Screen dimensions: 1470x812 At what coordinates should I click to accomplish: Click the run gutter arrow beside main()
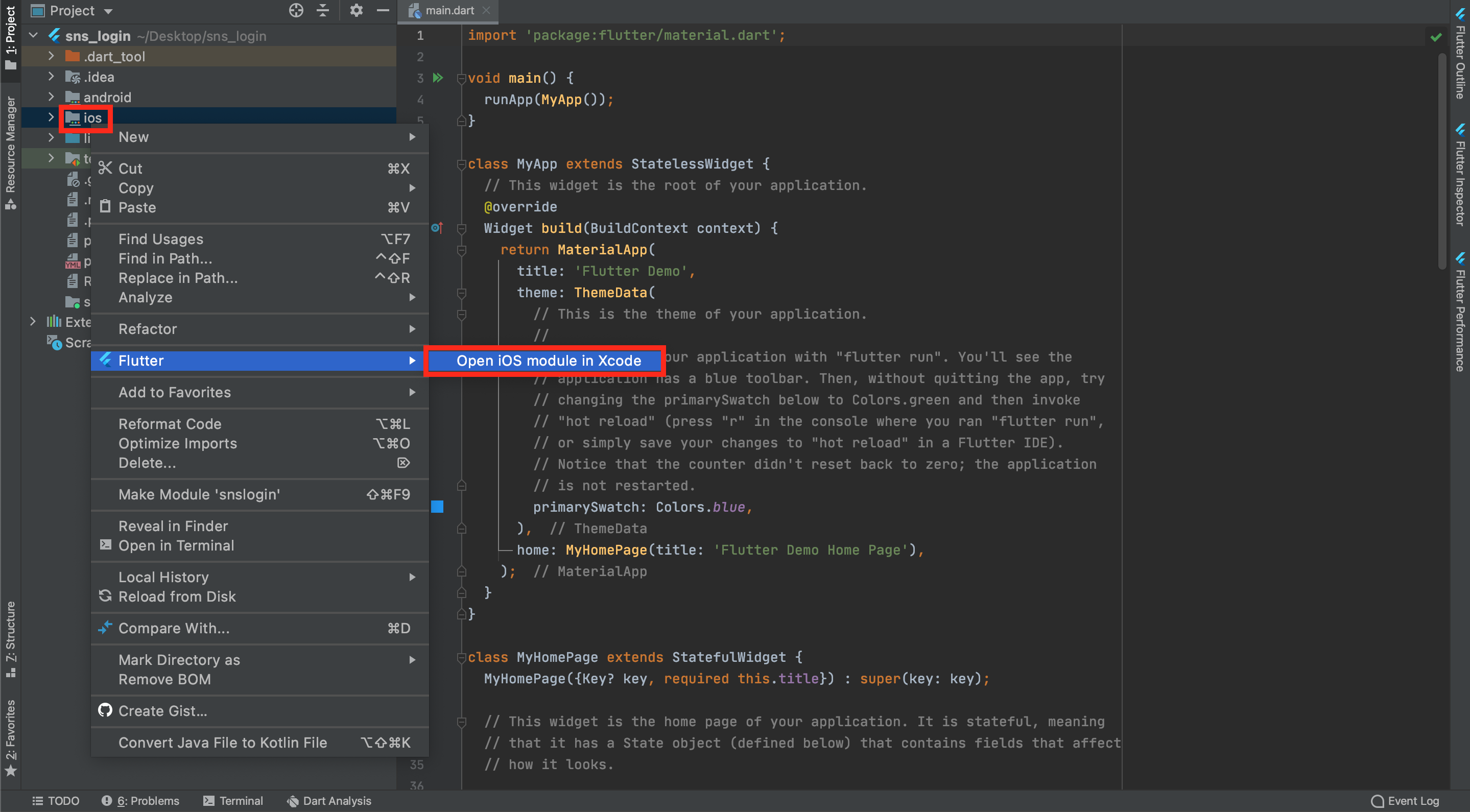coord(438,78)
